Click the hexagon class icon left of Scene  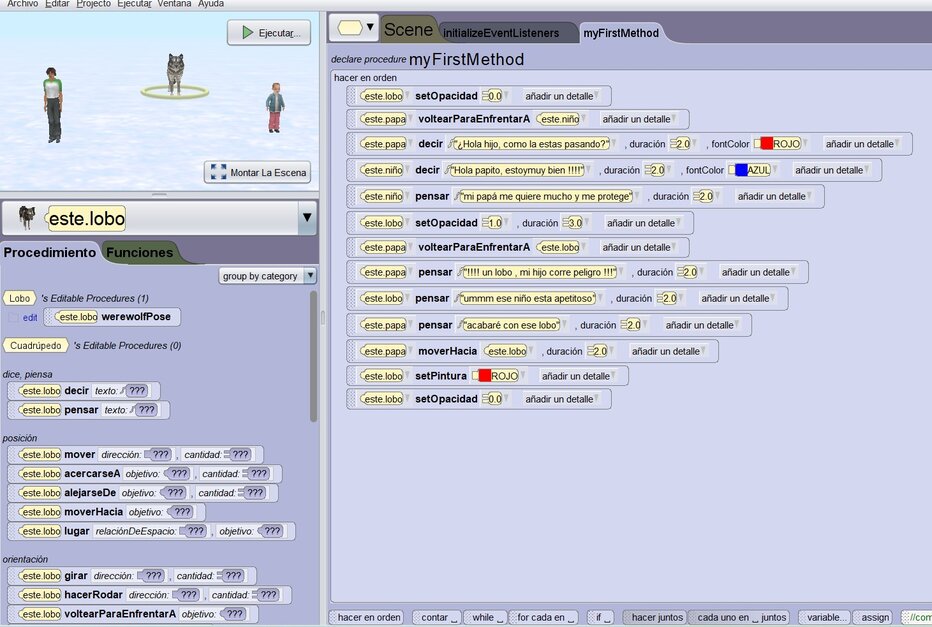(x=348, y=27)
